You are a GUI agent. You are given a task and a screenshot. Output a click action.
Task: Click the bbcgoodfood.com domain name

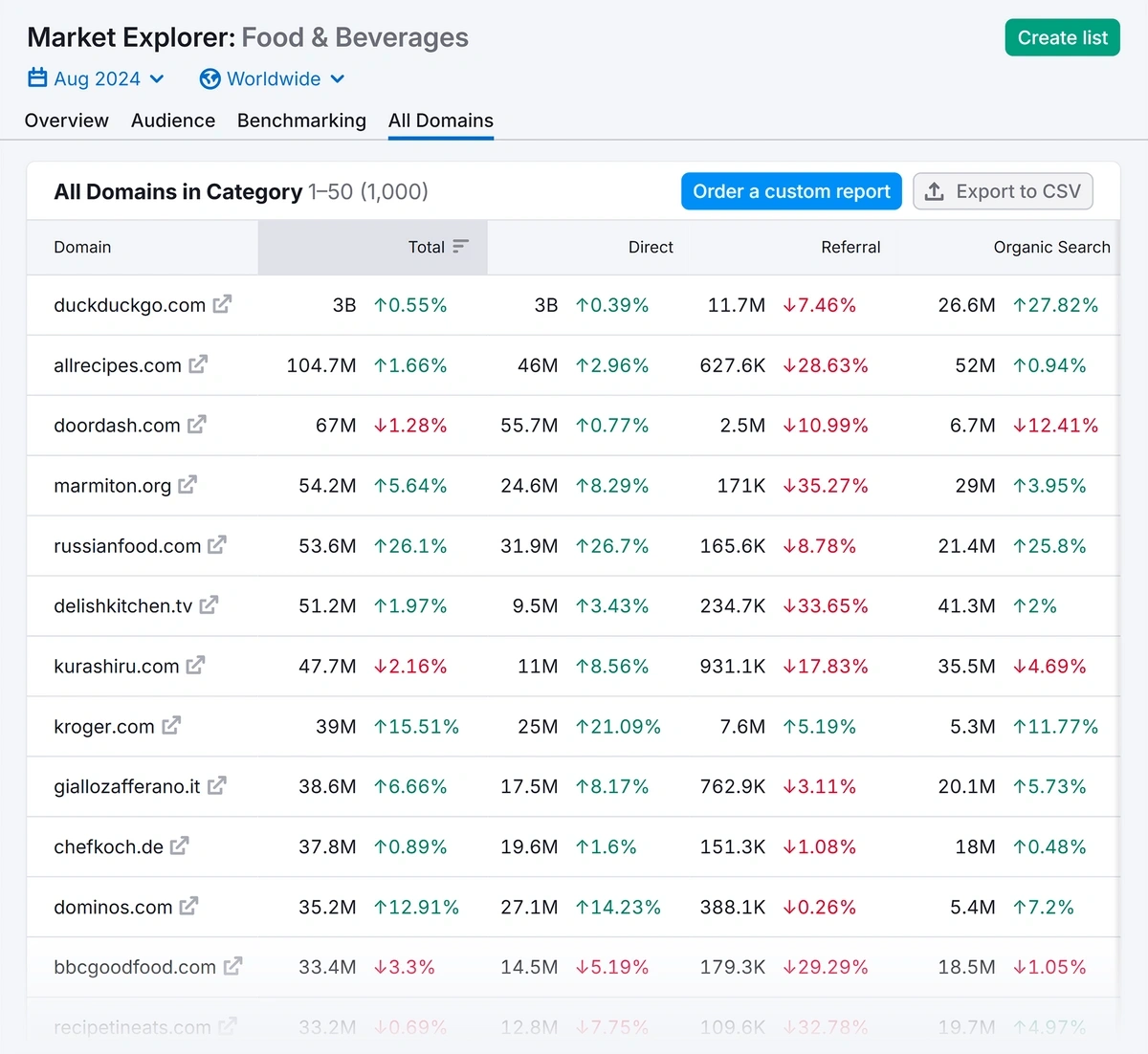pyautogui.click(x=135, y=967)
